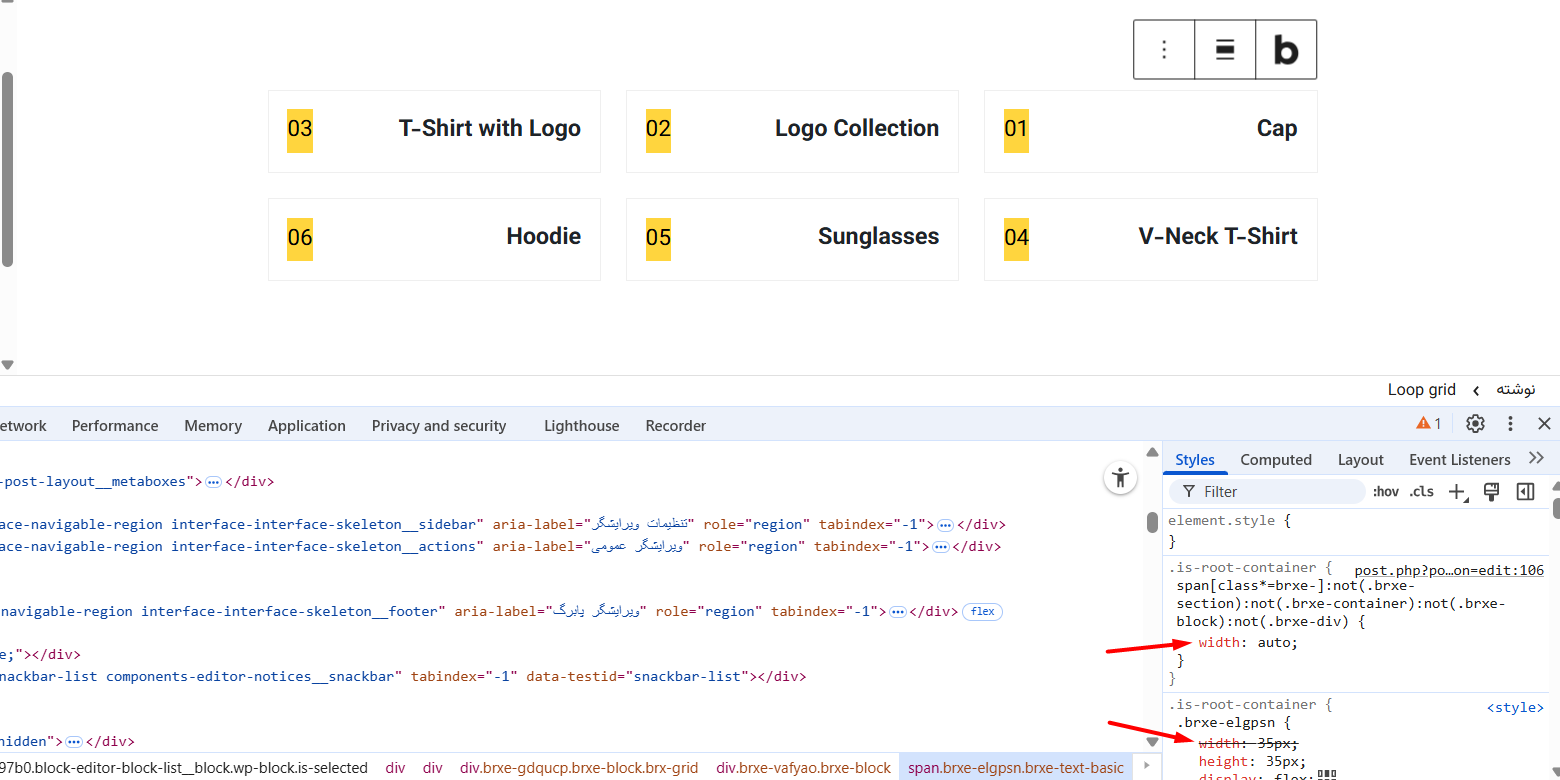The height and width of the screenshot is (780, 1560).
Task: Open DevTools settings gear
Action: click(1475, 424)
